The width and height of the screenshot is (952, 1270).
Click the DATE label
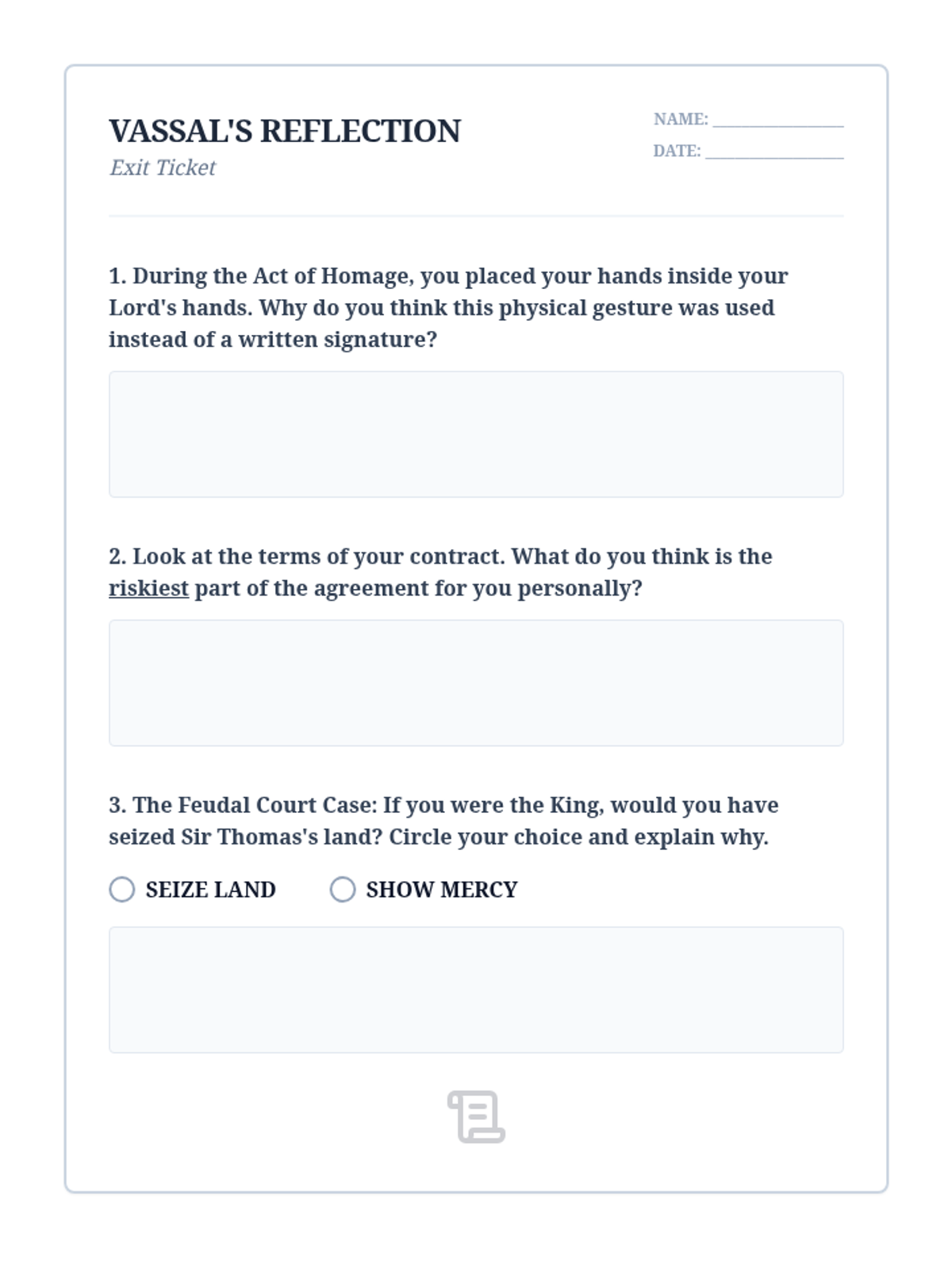click(677, 151)
